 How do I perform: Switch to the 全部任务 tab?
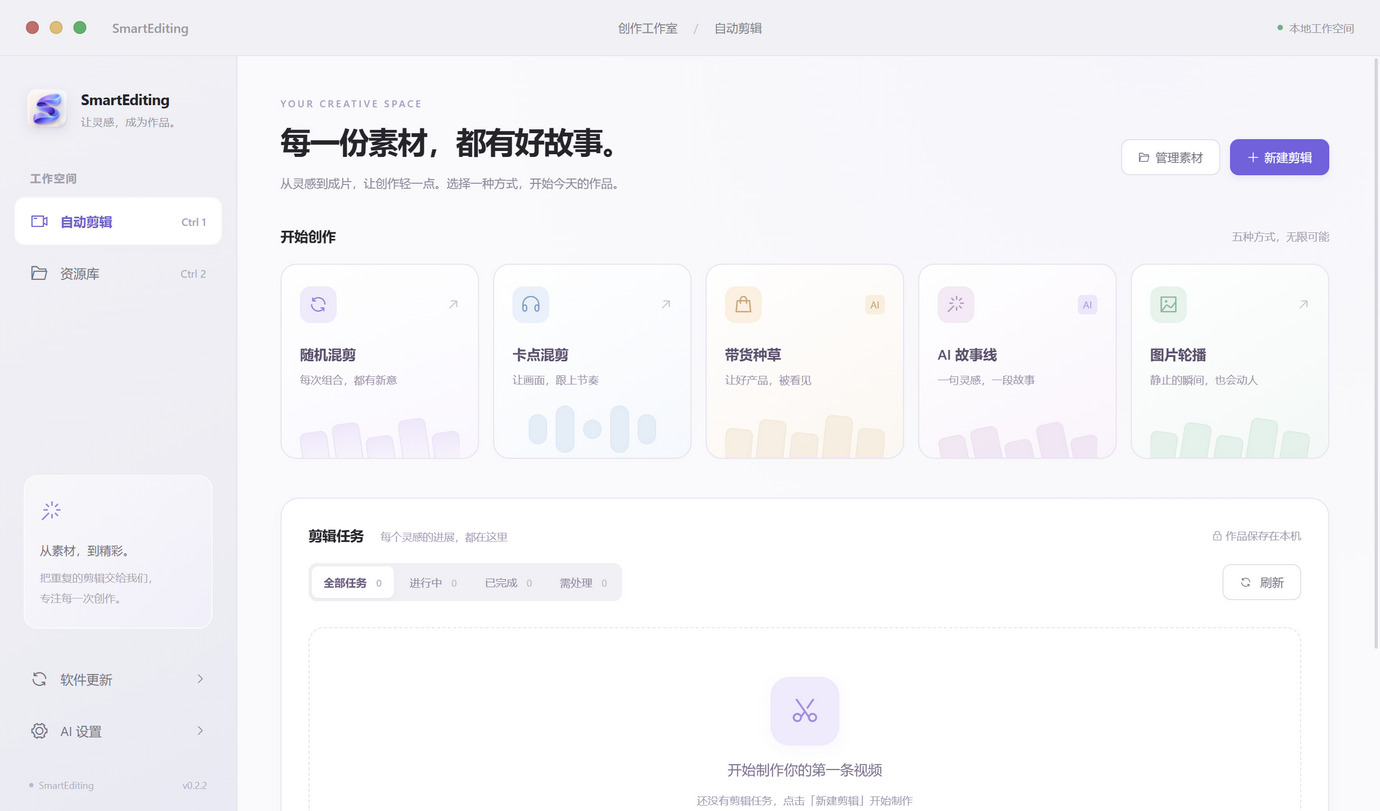[x=353, y=583]
